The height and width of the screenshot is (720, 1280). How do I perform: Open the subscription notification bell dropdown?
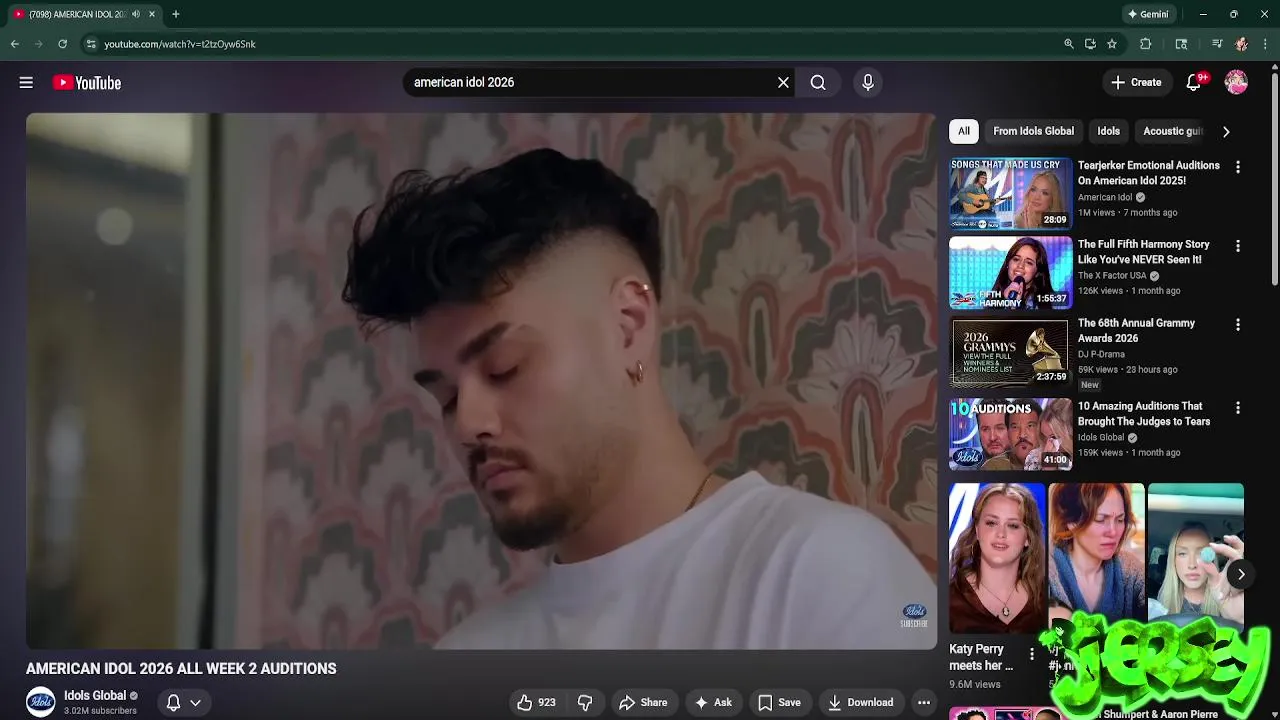coord(183,703)
